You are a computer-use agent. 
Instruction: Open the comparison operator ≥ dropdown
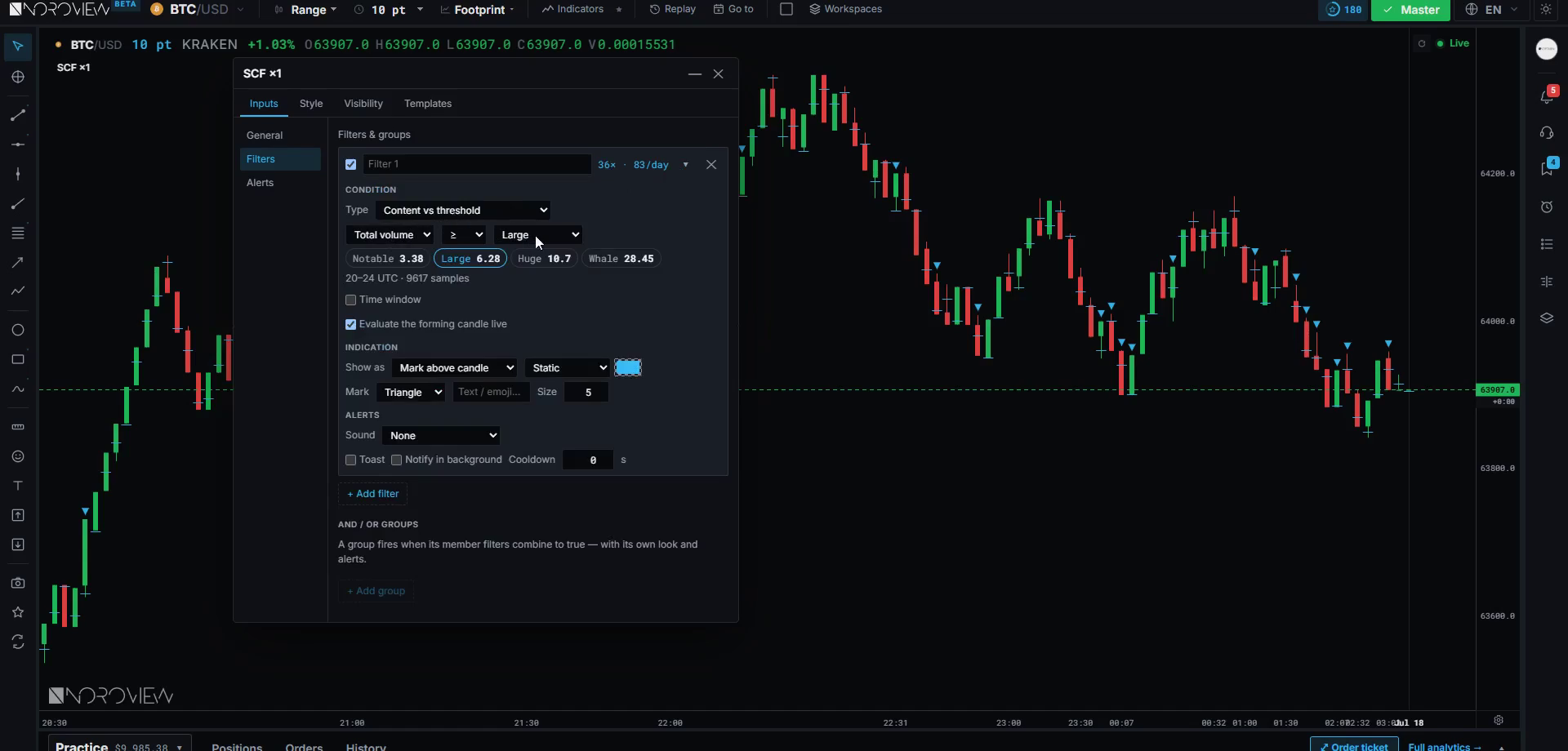463,235
